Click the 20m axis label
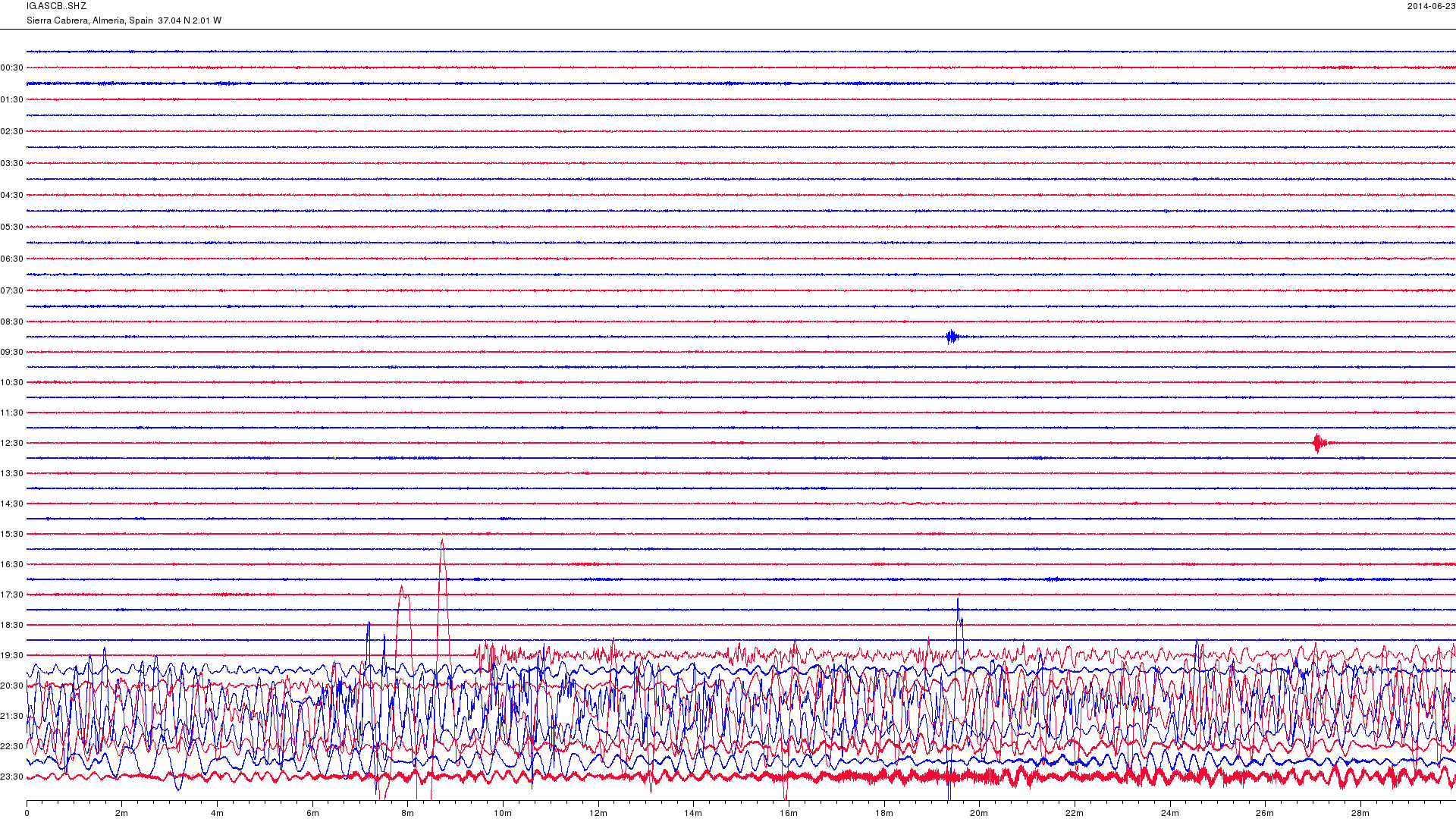The image size is (1456, 819). click(979, 814)
